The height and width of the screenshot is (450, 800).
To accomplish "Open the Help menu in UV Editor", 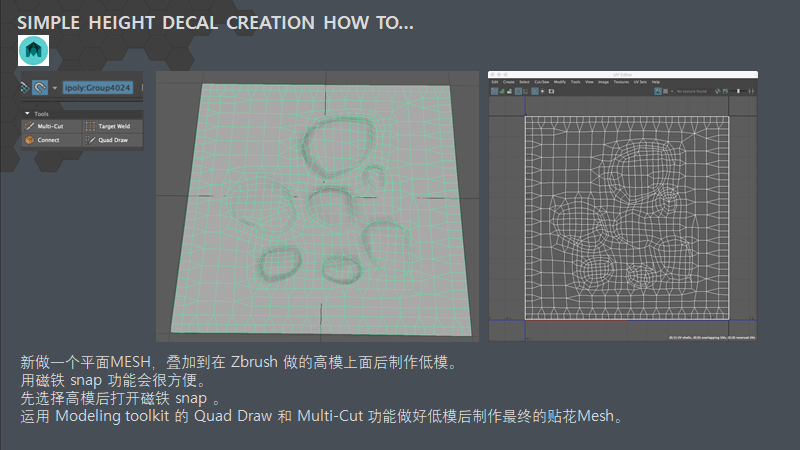I will (657, 82).
